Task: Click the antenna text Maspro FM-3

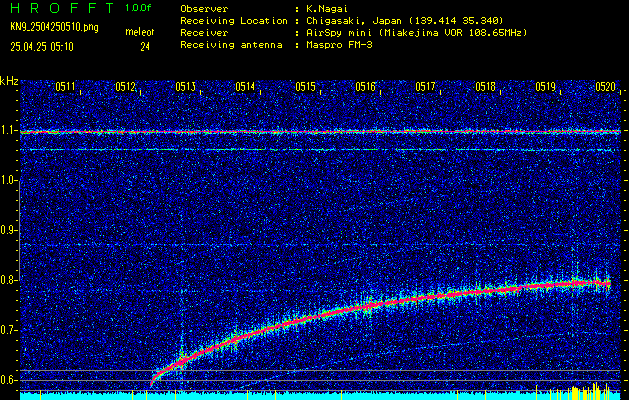Action: pos(339,45)
